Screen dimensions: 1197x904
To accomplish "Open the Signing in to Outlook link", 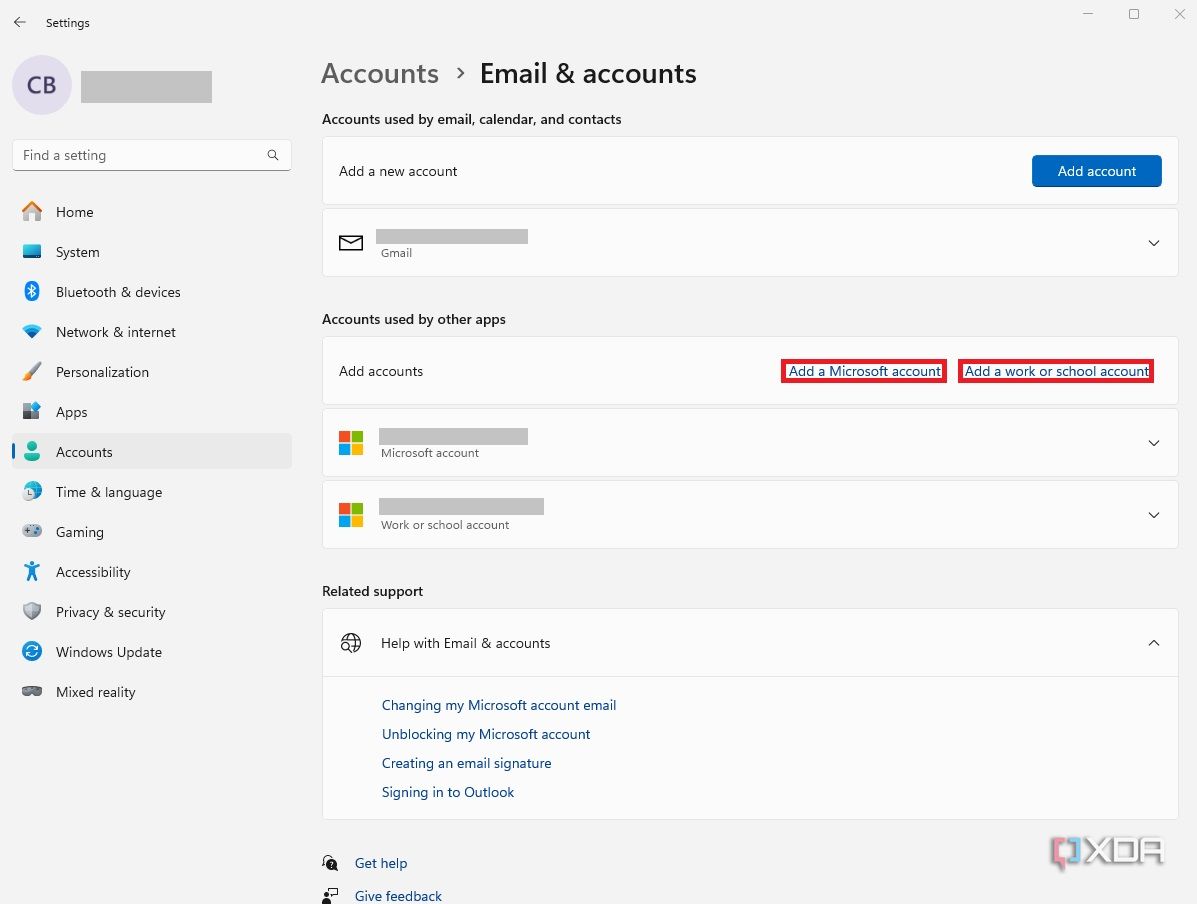I will (x=448, y=792).
